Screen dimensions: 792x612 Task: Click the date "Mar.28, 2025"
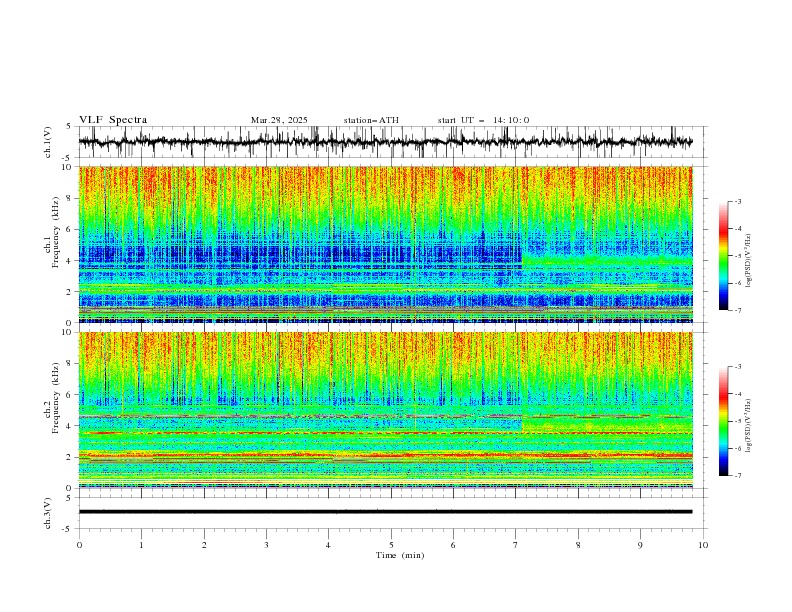pos(279,120)
